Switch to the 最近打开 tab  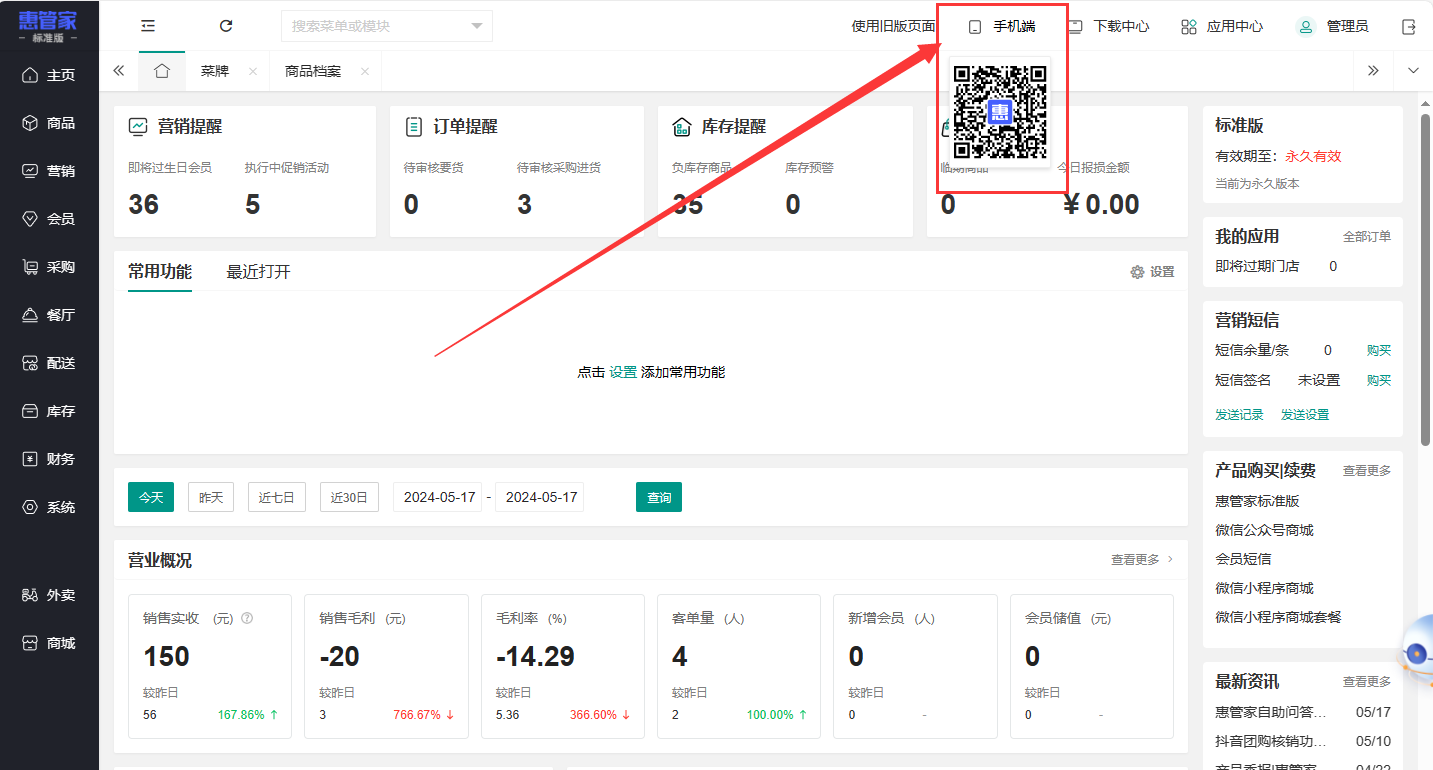(258, 272)
